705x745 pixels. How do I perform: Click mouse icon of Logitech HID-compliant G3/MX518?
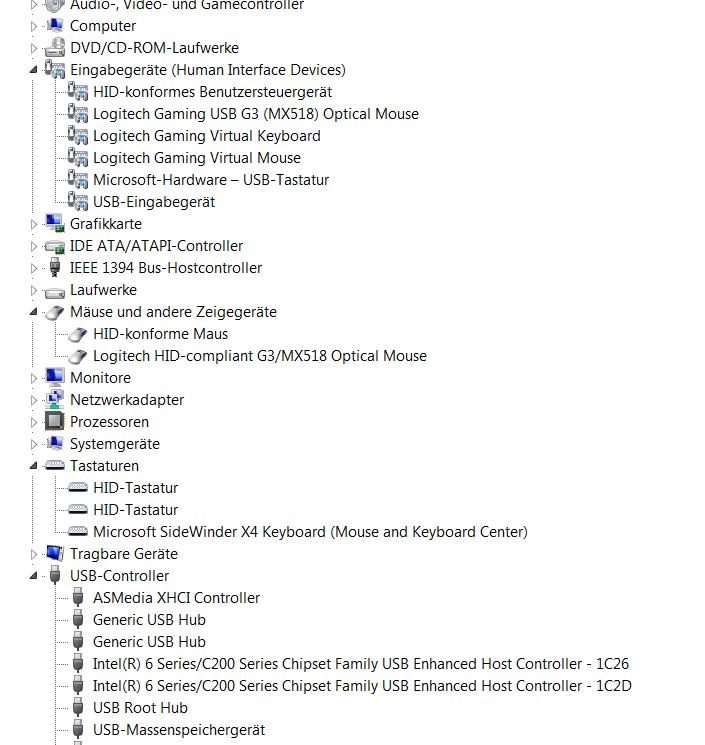click(x=77, y=356)
